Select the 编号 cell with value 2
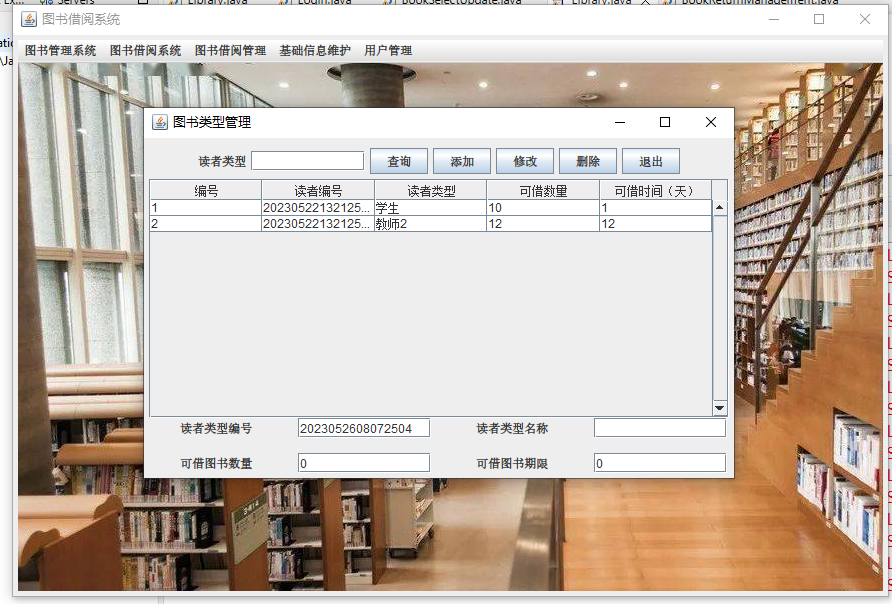This screenshot has height=604, width=892. (206, 224)
